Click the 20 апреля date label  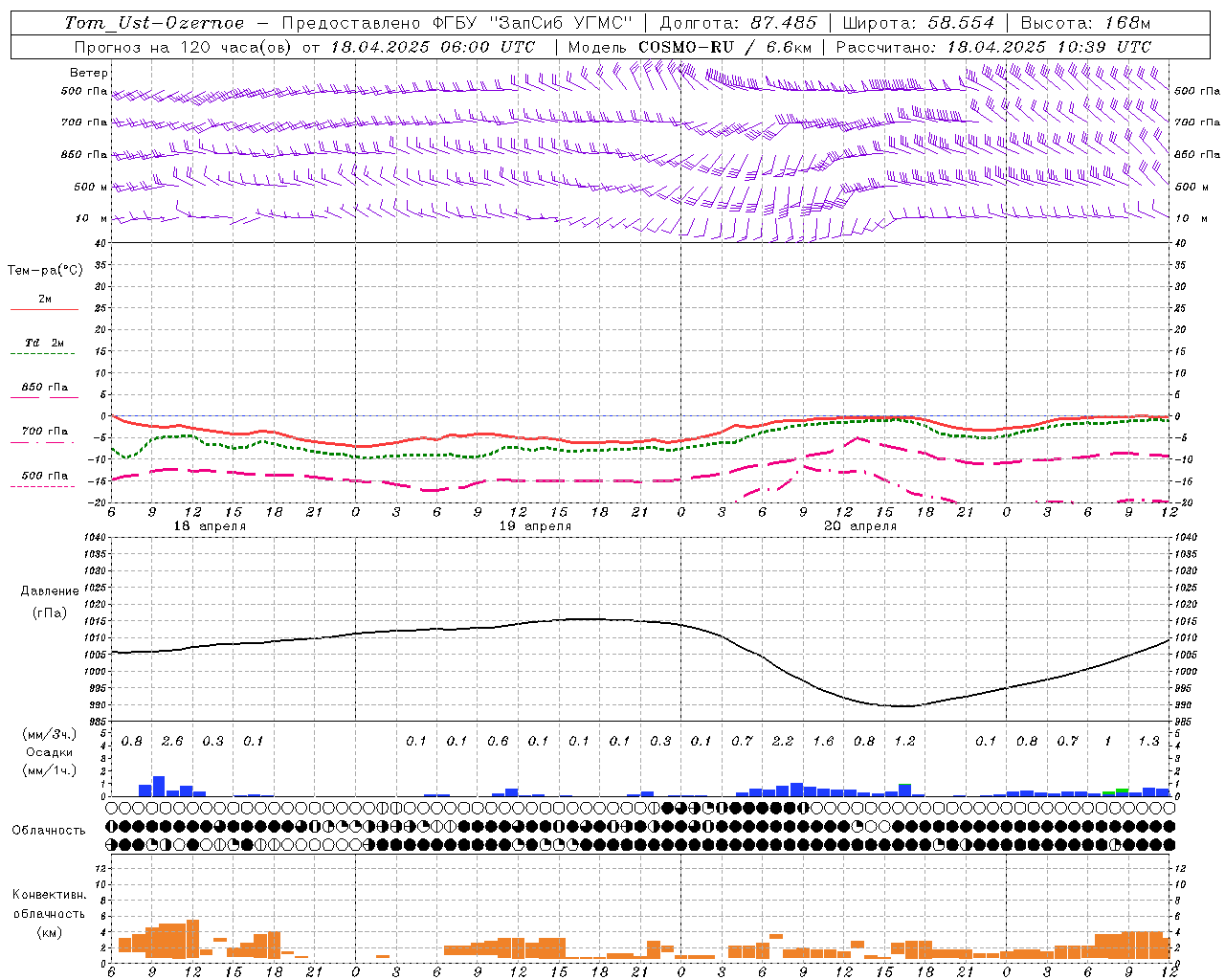[x=860, y=526]
